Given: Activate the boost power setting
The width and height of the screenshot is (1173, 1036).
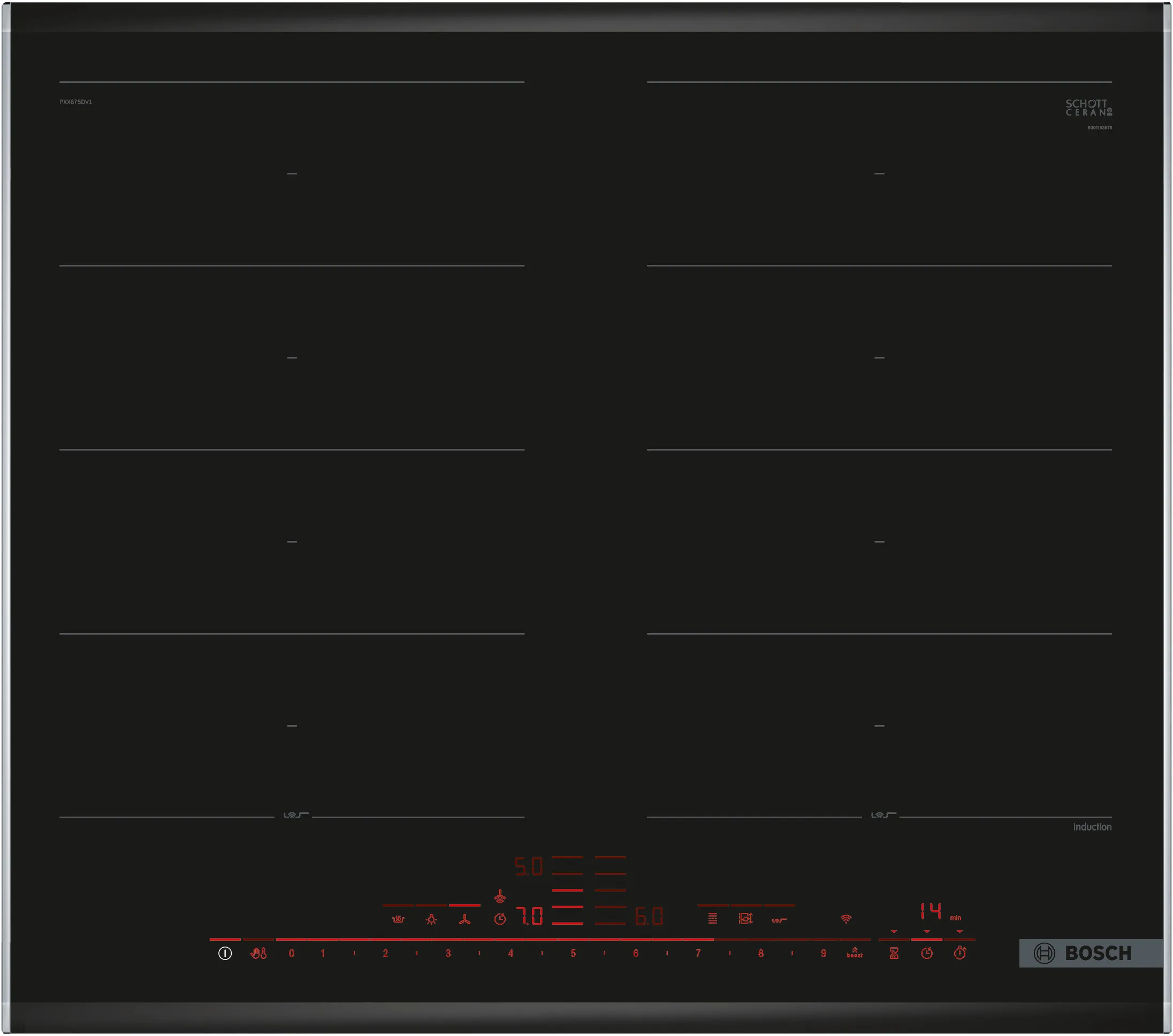Looking at the screenshot, I should tap(855, 954).
